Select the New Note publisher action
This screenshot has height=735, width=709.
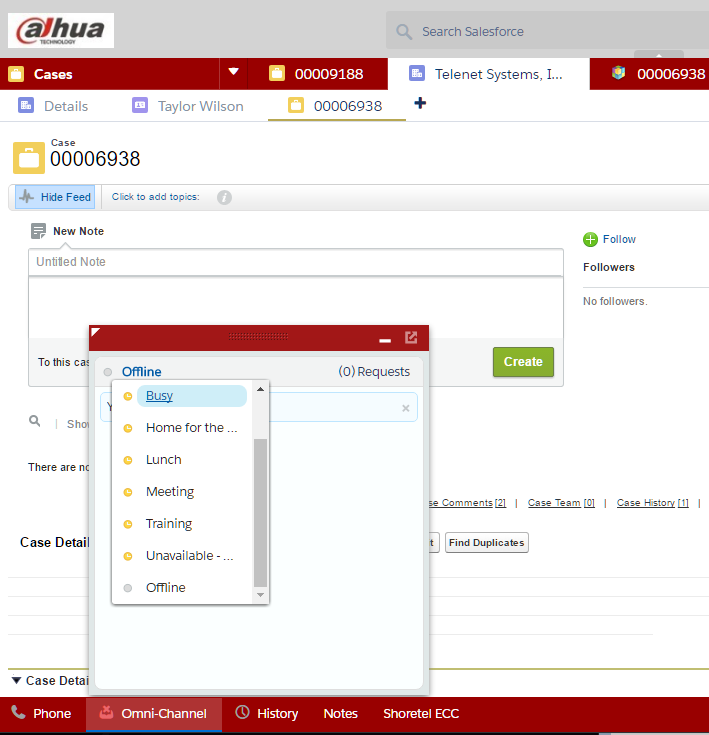click(x=67, y=231)
